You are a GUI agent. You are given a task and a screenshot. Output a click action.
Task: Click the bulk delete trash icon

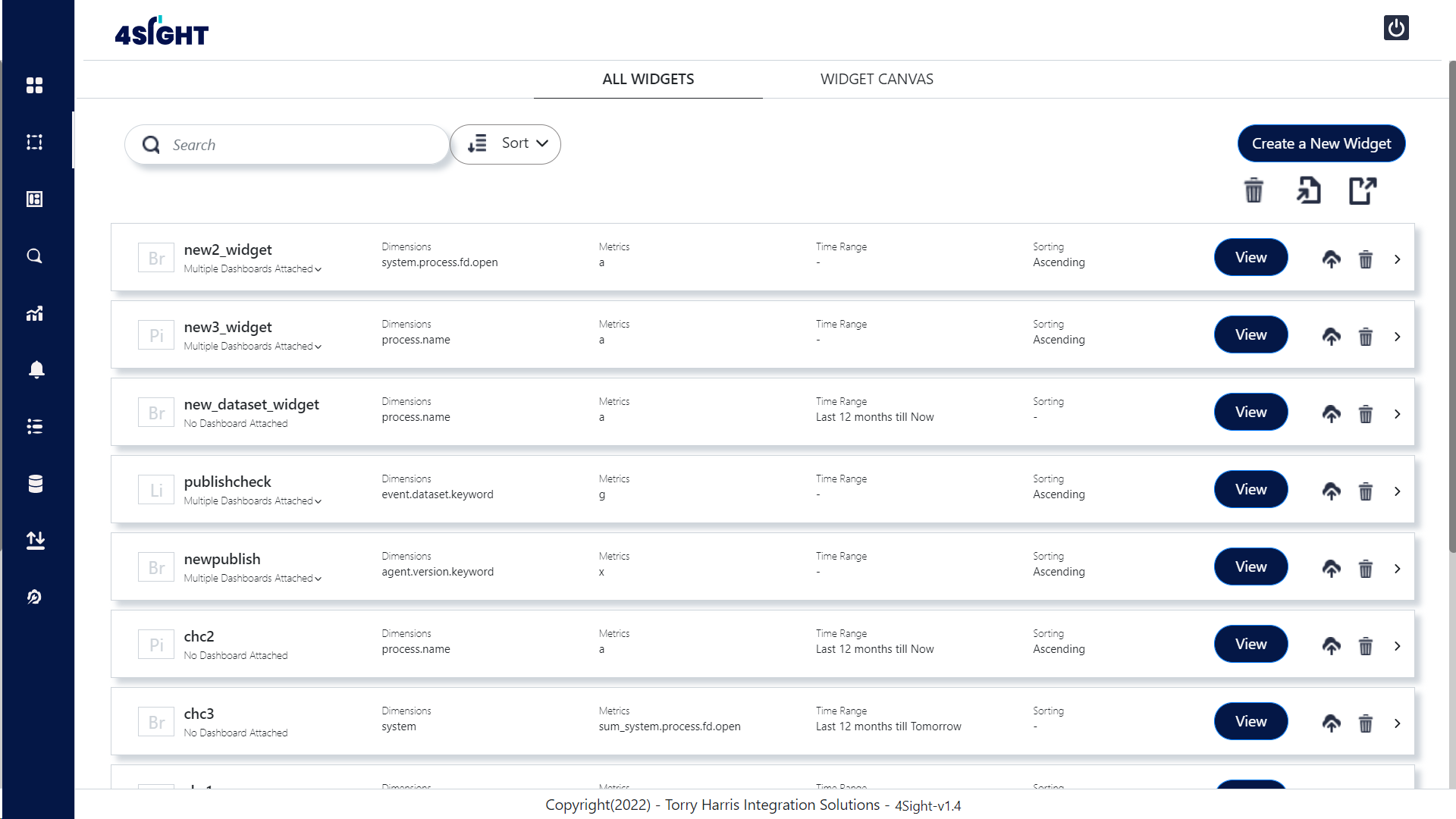pos(1254,190)
